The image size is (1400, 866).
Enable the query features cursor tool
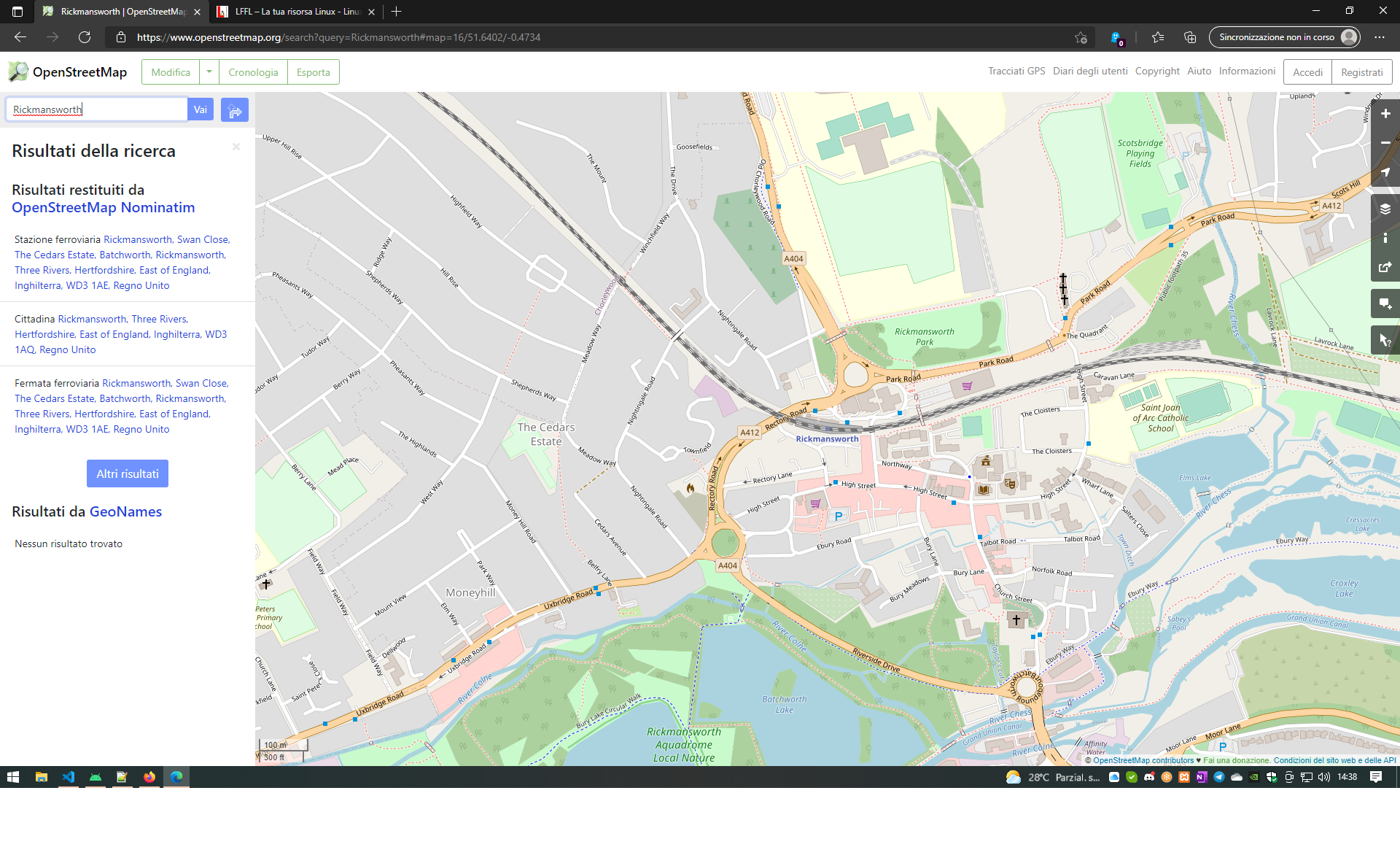1385,340
